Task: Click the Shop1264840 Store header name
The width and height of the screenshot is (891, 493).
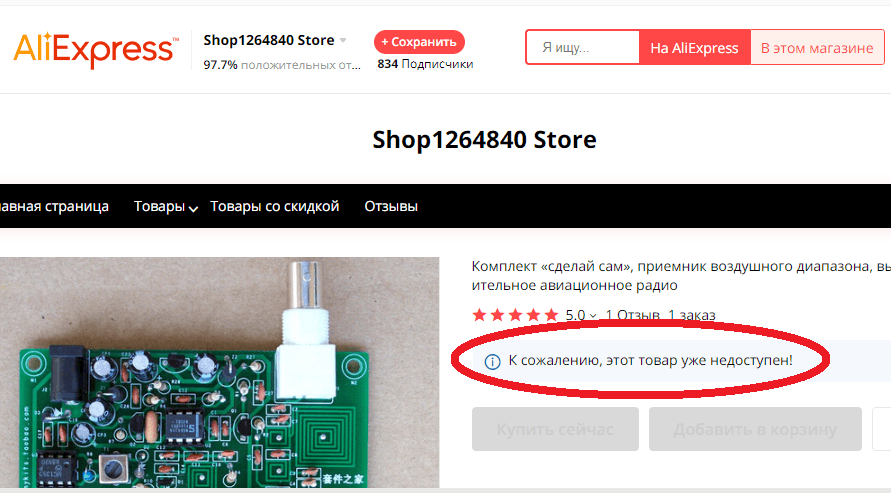Action: coord(269,40)
